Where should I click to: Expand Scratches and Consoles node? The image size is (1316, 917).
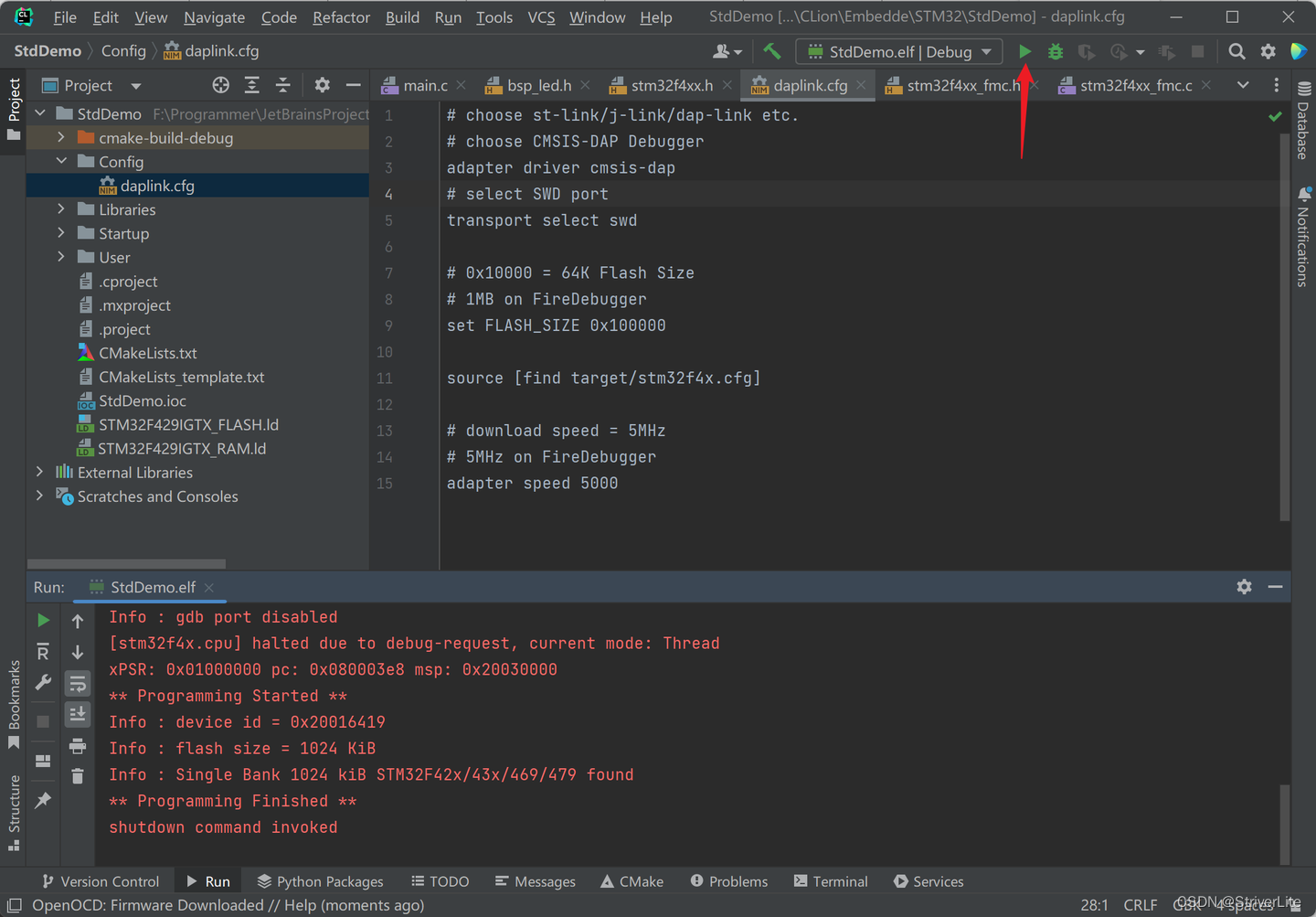click(40, 496)
